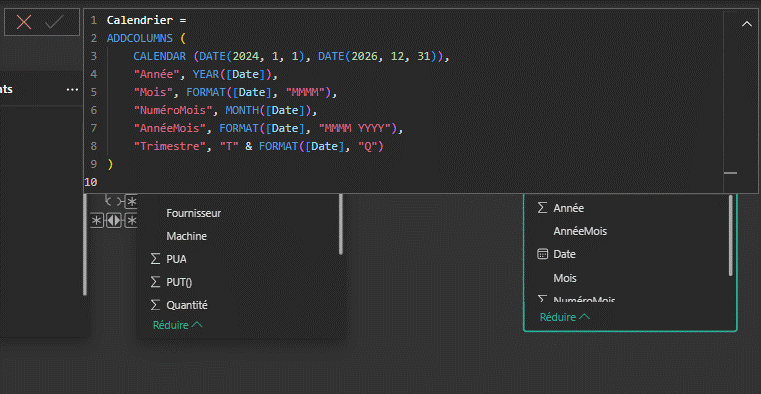The image size is (761, 394).
Task: Click the "AnnéeMois" formula line
Action: [268, 128]
